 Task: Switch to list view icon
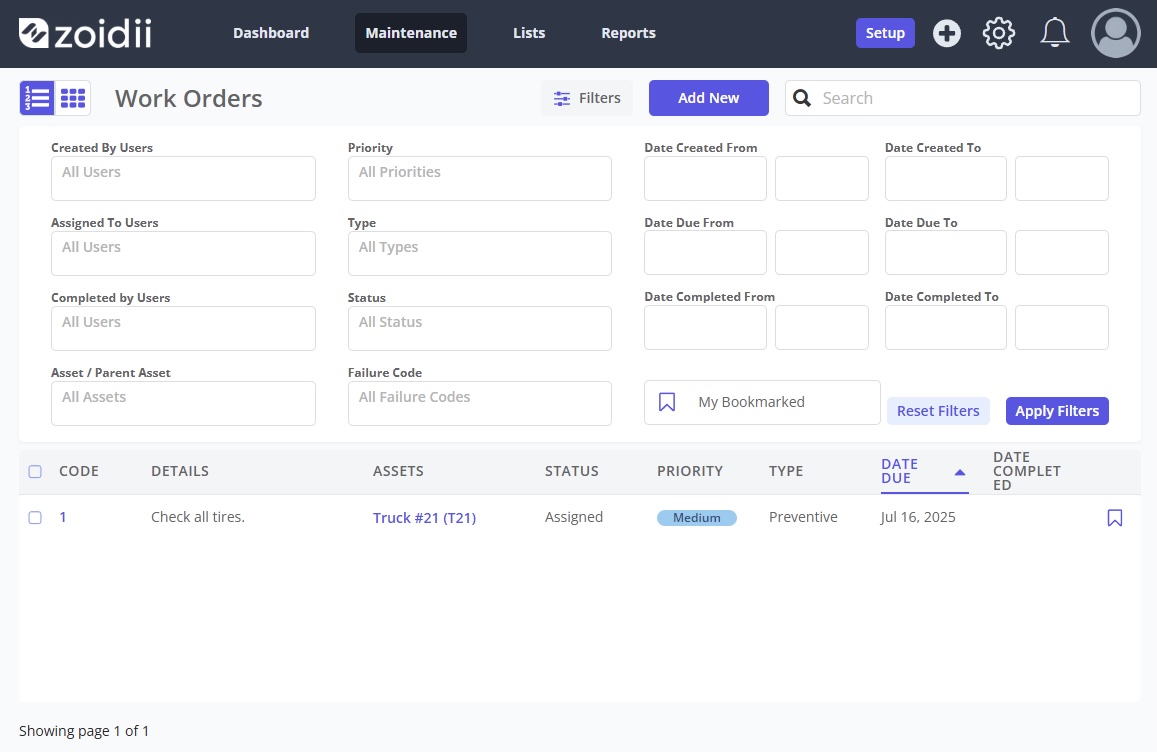pyautogui.click(x=37, y=98)
